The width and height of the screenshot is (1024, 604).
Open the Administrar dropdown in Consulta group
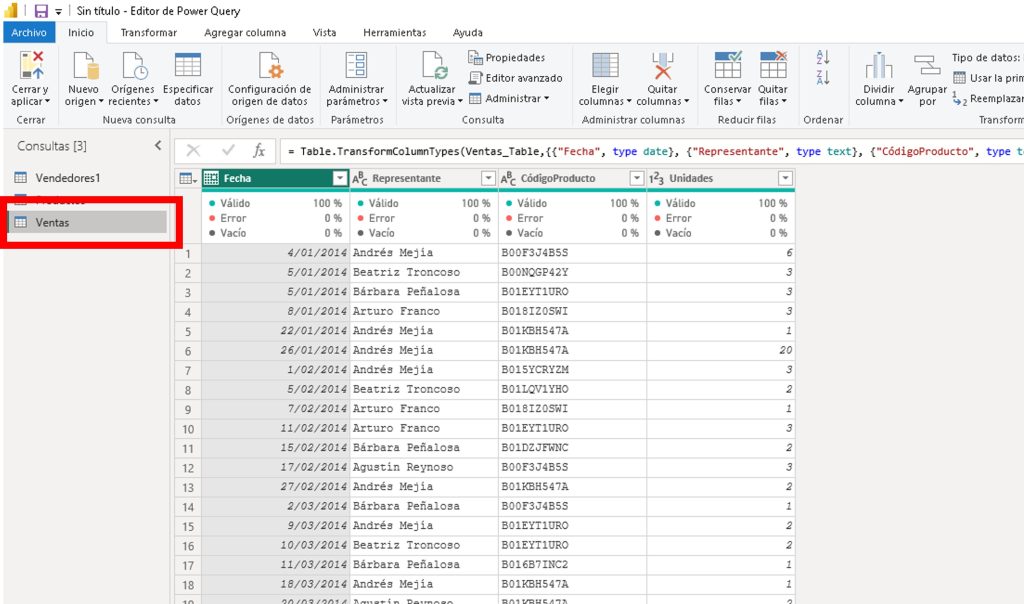510,98
